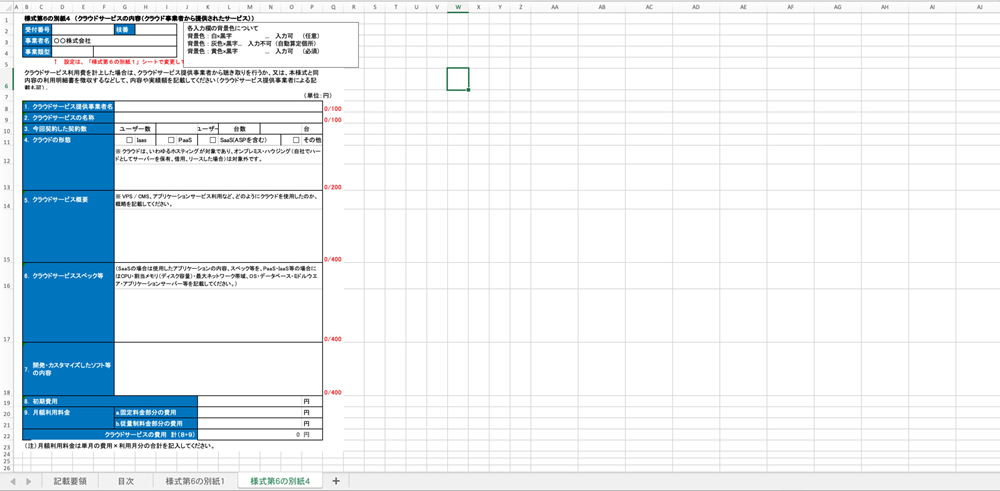
Task: Click the previous sheet navigation arrow
Action: click(x=12, y=481)
